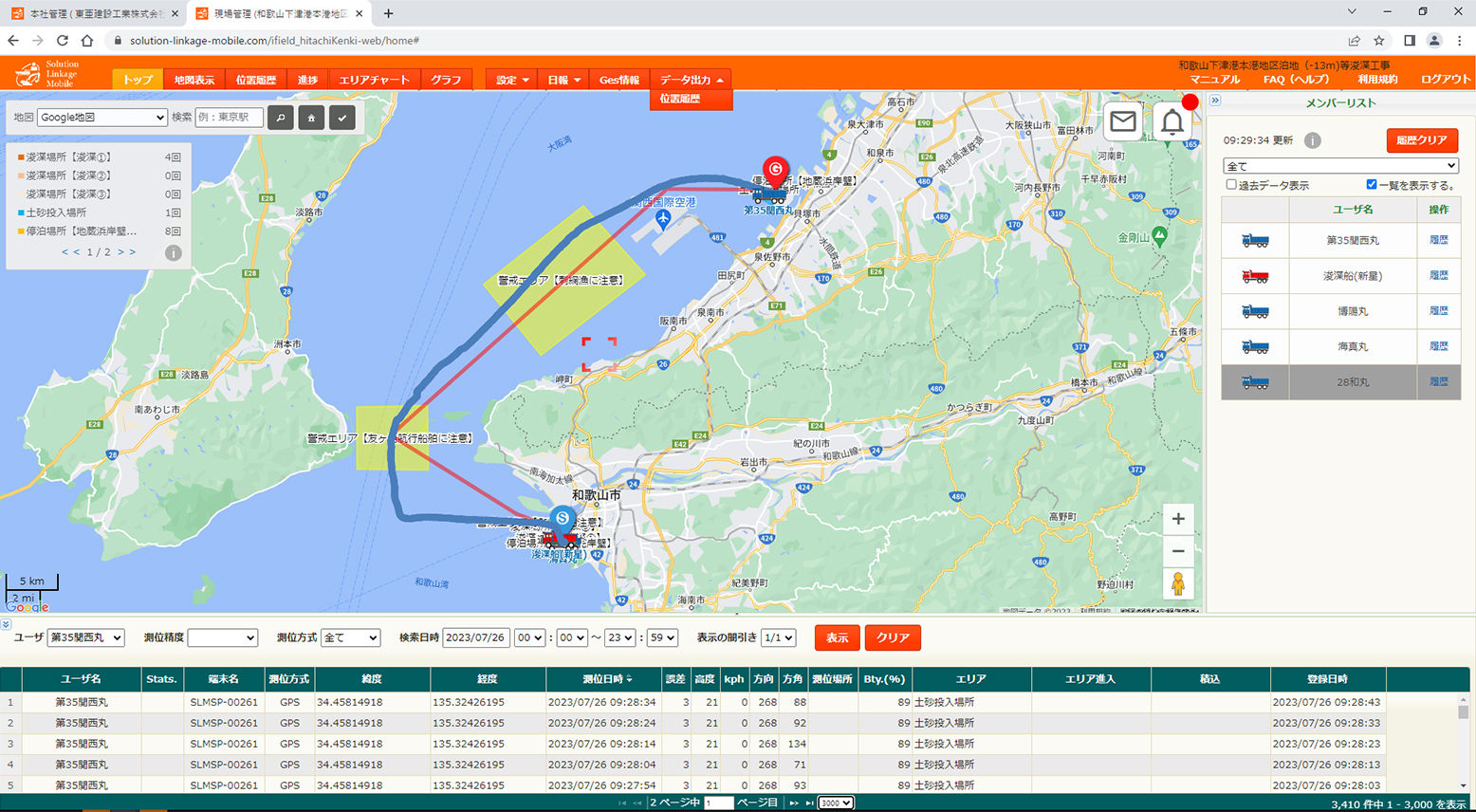Click the 検索日時 date field 2023/07/26
Screen dimensions: 1476x812
tap(476, 637)
